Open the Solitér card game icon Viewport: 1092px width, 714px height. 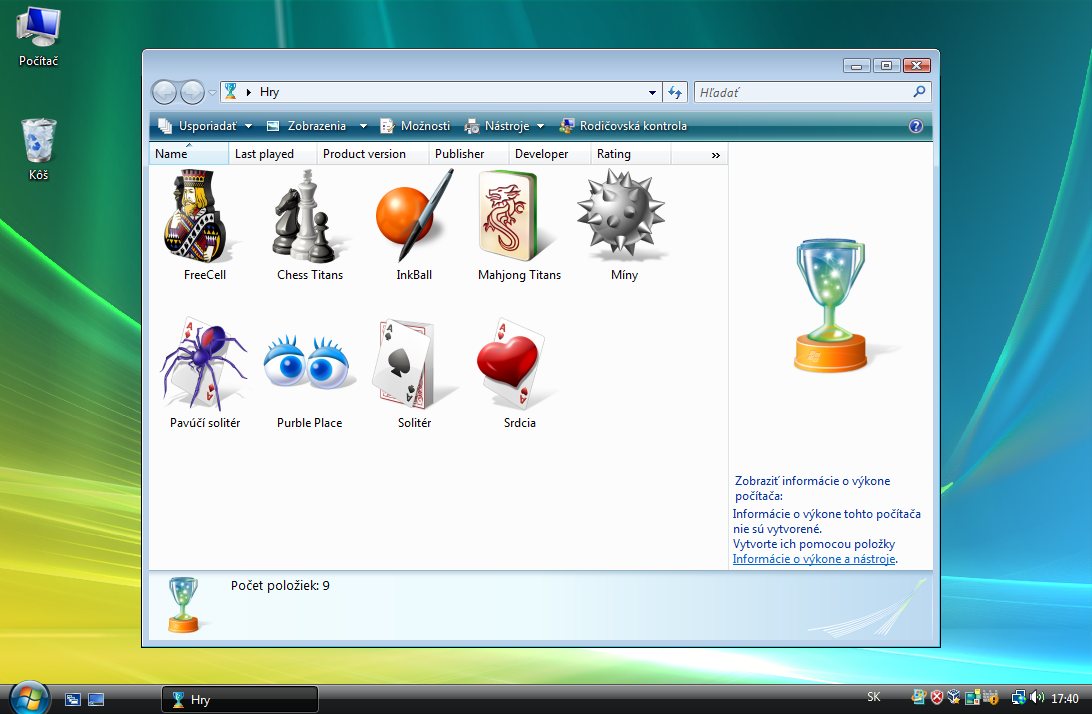[x=413, y=365]
